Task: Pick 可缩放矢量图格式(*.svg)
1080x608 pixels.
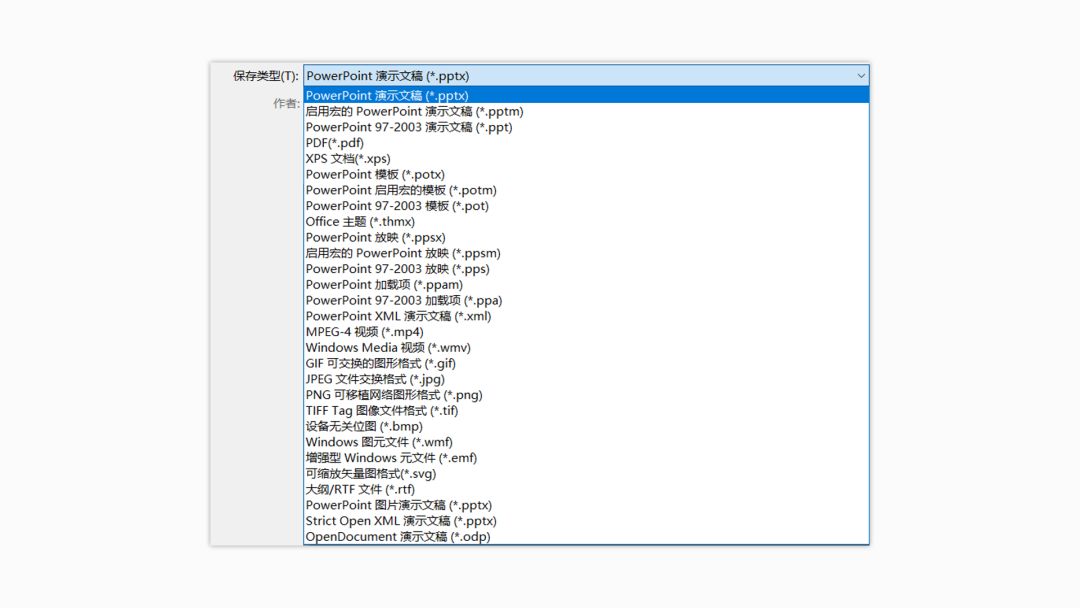Action: pos(586,474)
